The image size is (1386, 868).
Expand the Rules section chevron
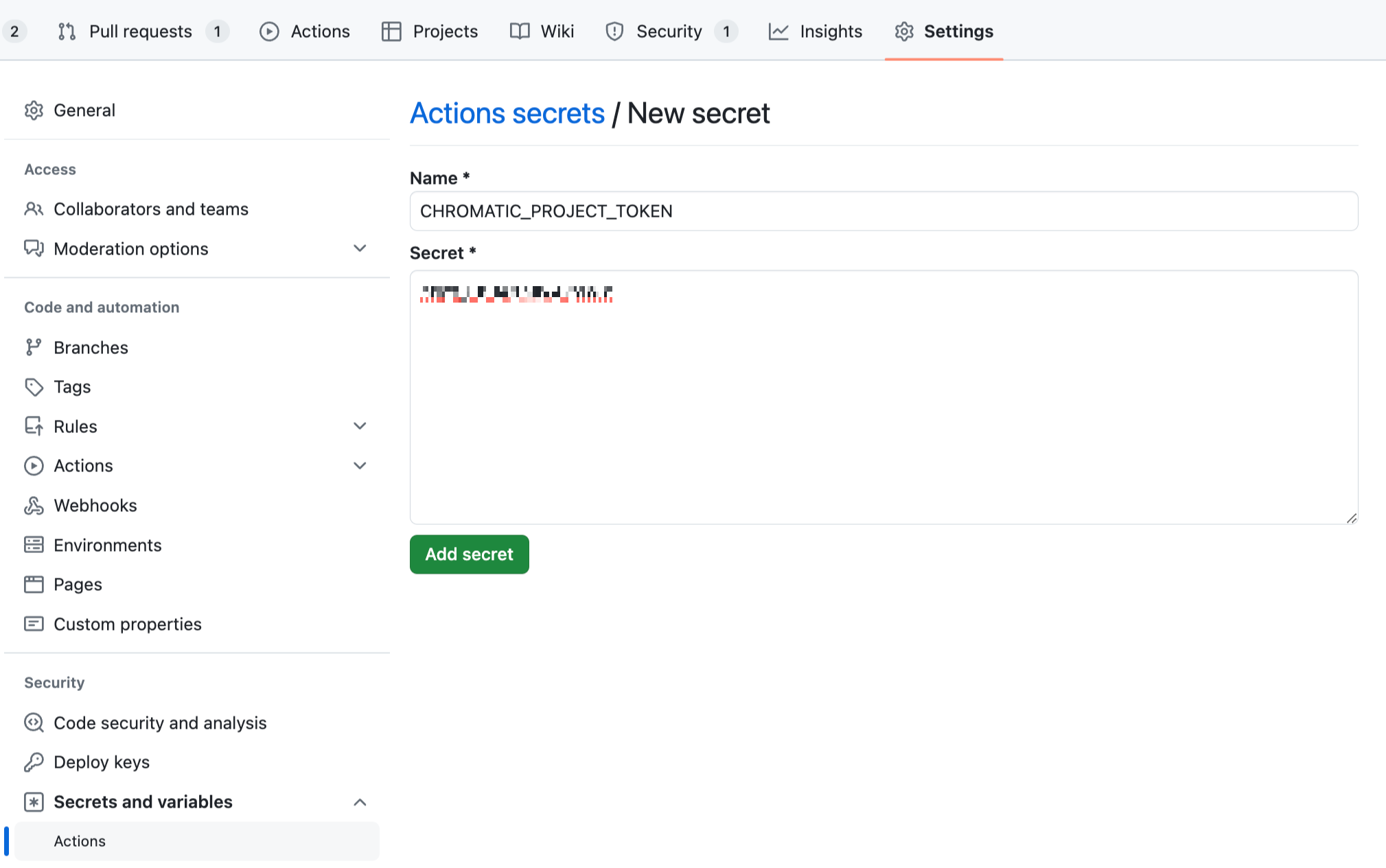point(360,426)
